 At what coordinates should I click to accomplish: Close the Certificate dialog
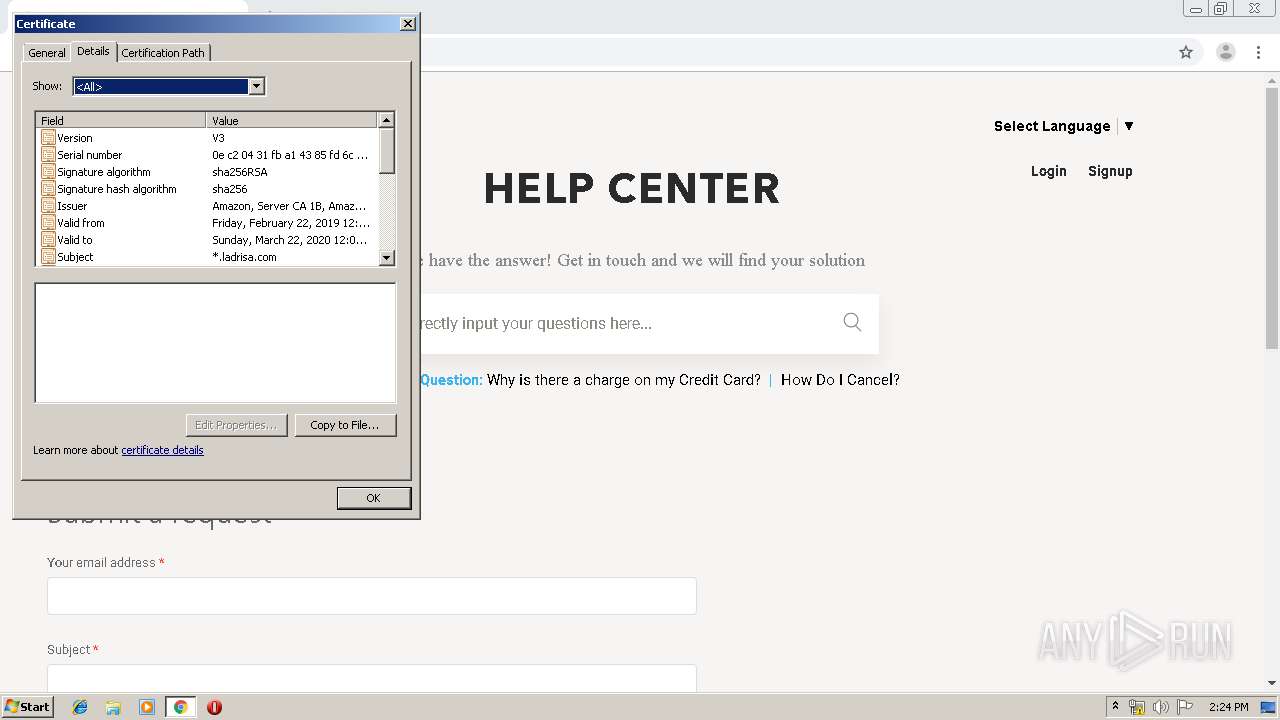(x=407, y=23)
